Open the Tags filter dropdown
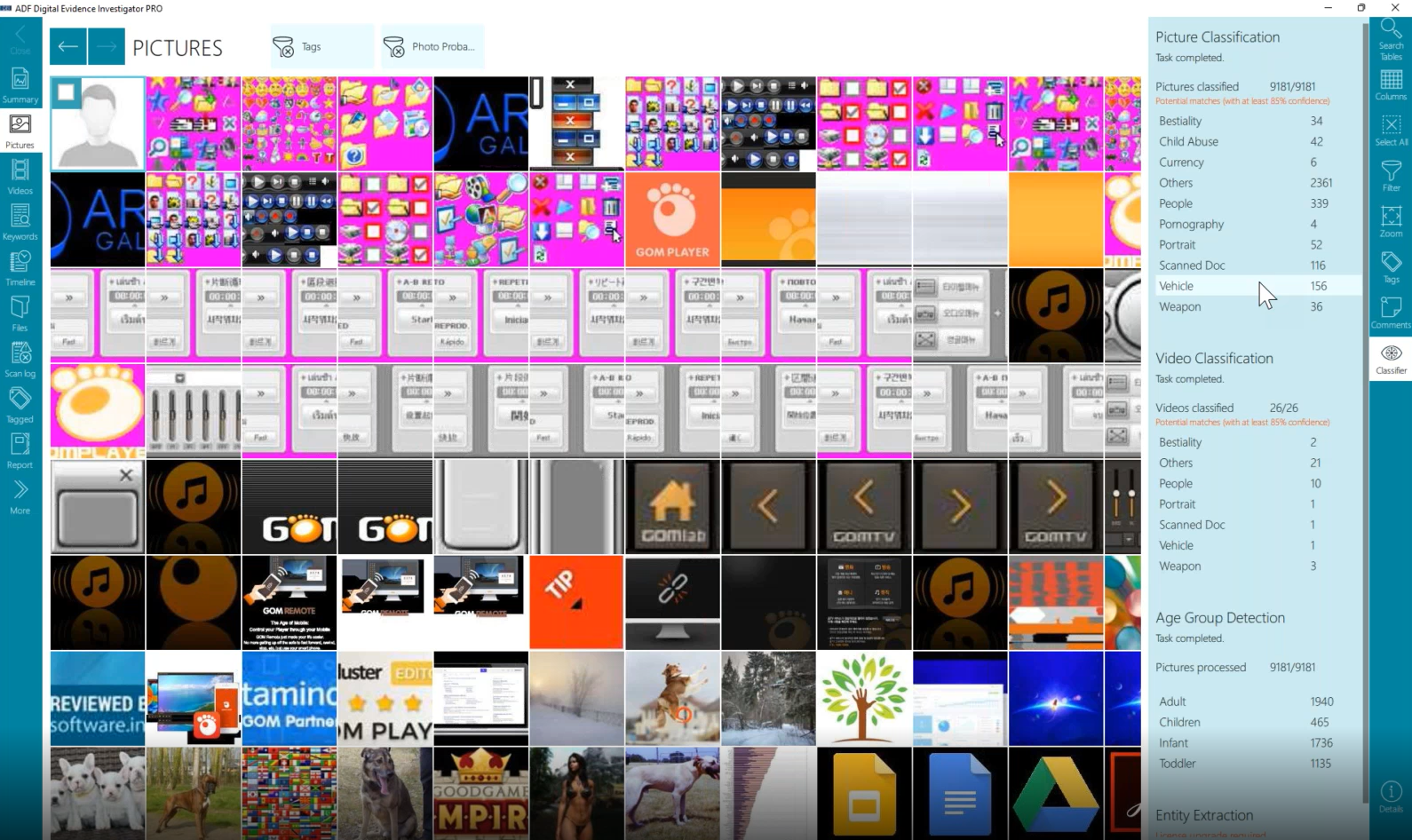Image resolution: width=1412 pixels, height=840 pixels. [321, 47]
